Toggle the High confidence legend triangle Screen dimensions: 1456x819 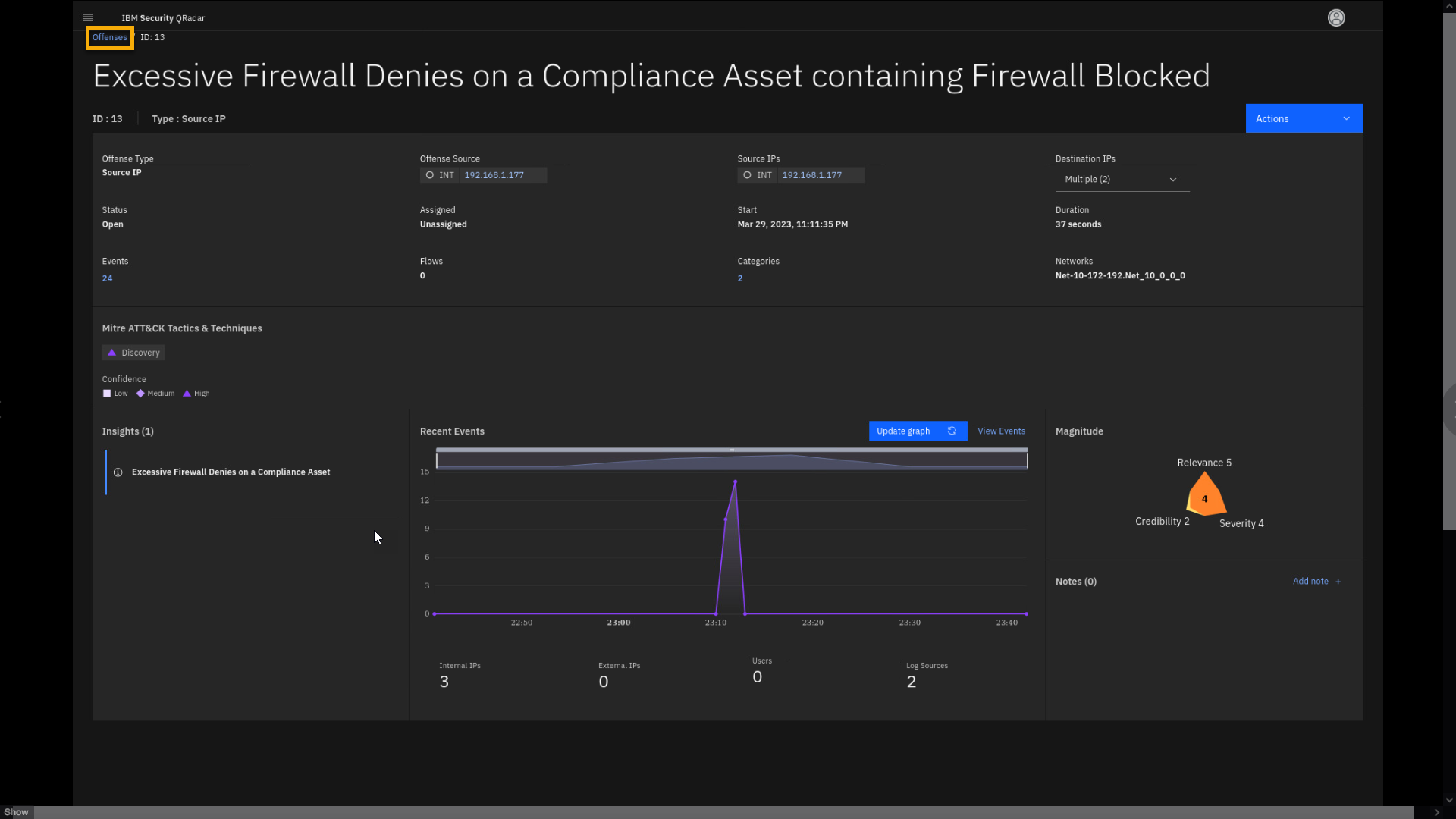tap(187, 394)
